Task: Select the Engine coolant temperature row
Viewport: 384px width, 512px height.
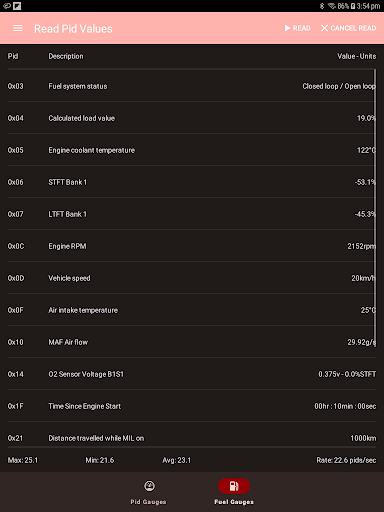Action: (x=192, y=150)
